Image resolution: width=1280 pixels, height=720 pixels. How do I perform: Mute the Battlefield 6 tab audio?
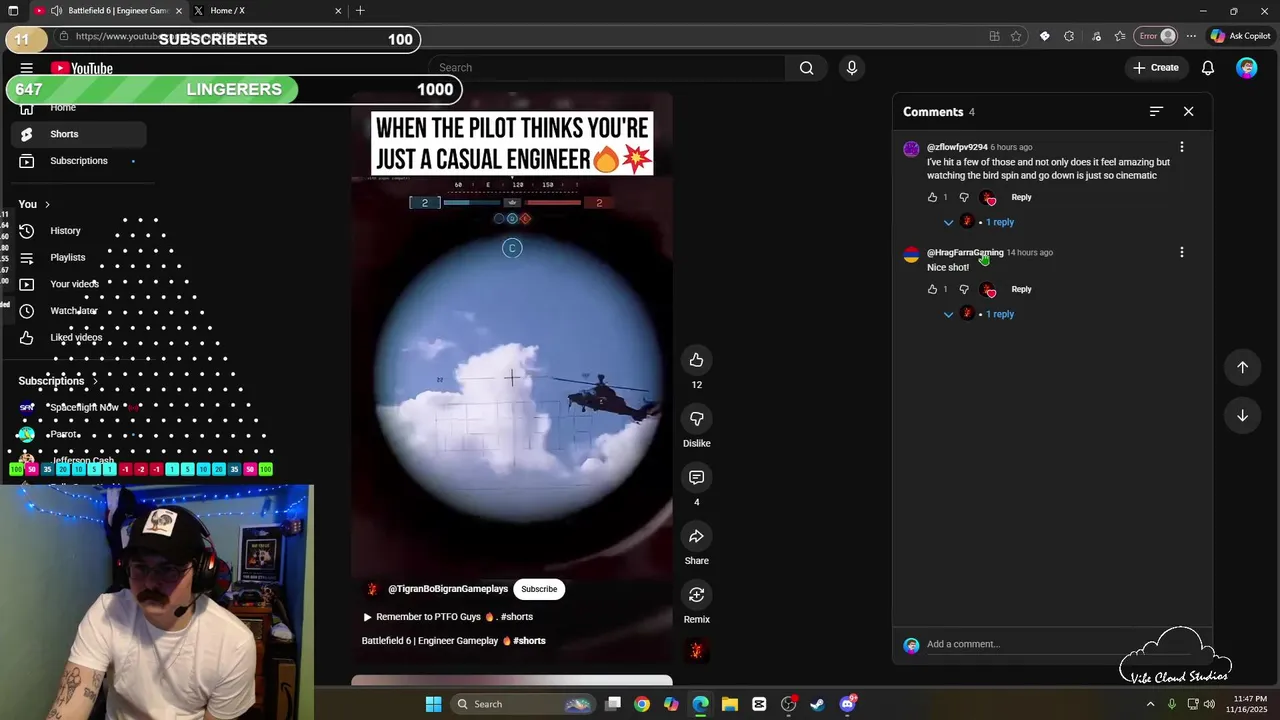tap(56, 11)
